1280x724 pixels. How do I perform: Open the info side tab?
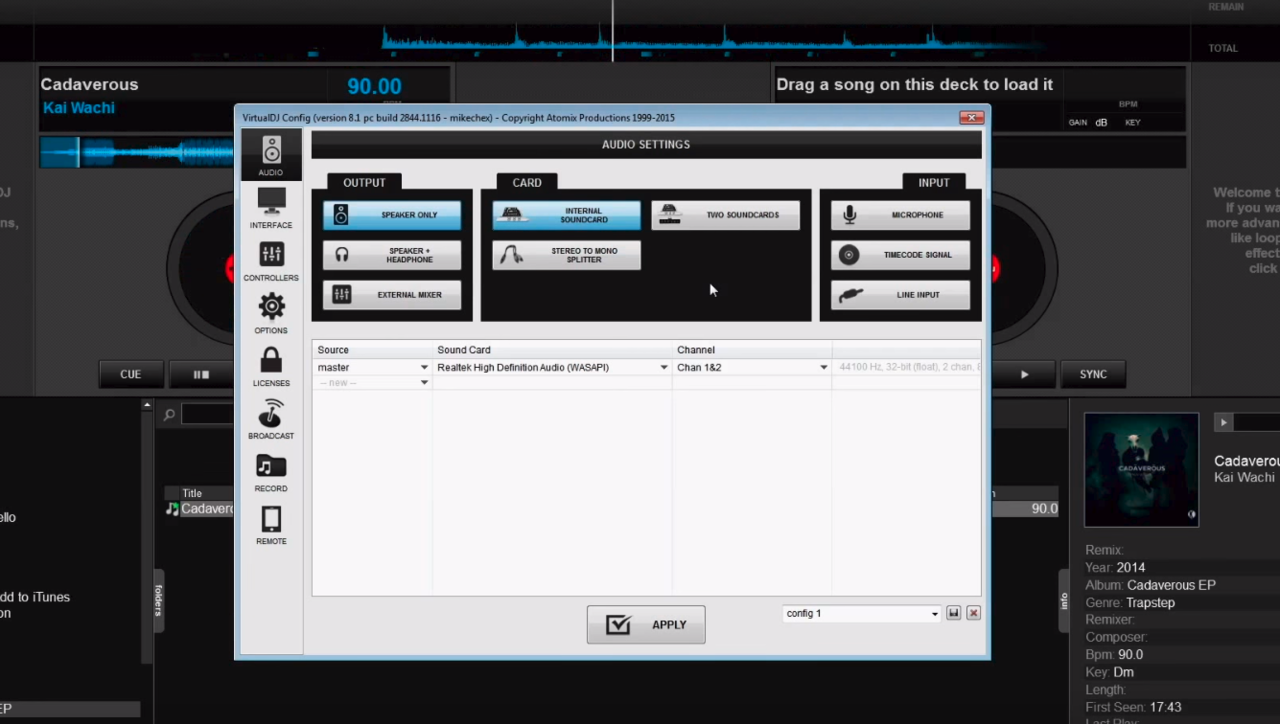click(1065, 601)
